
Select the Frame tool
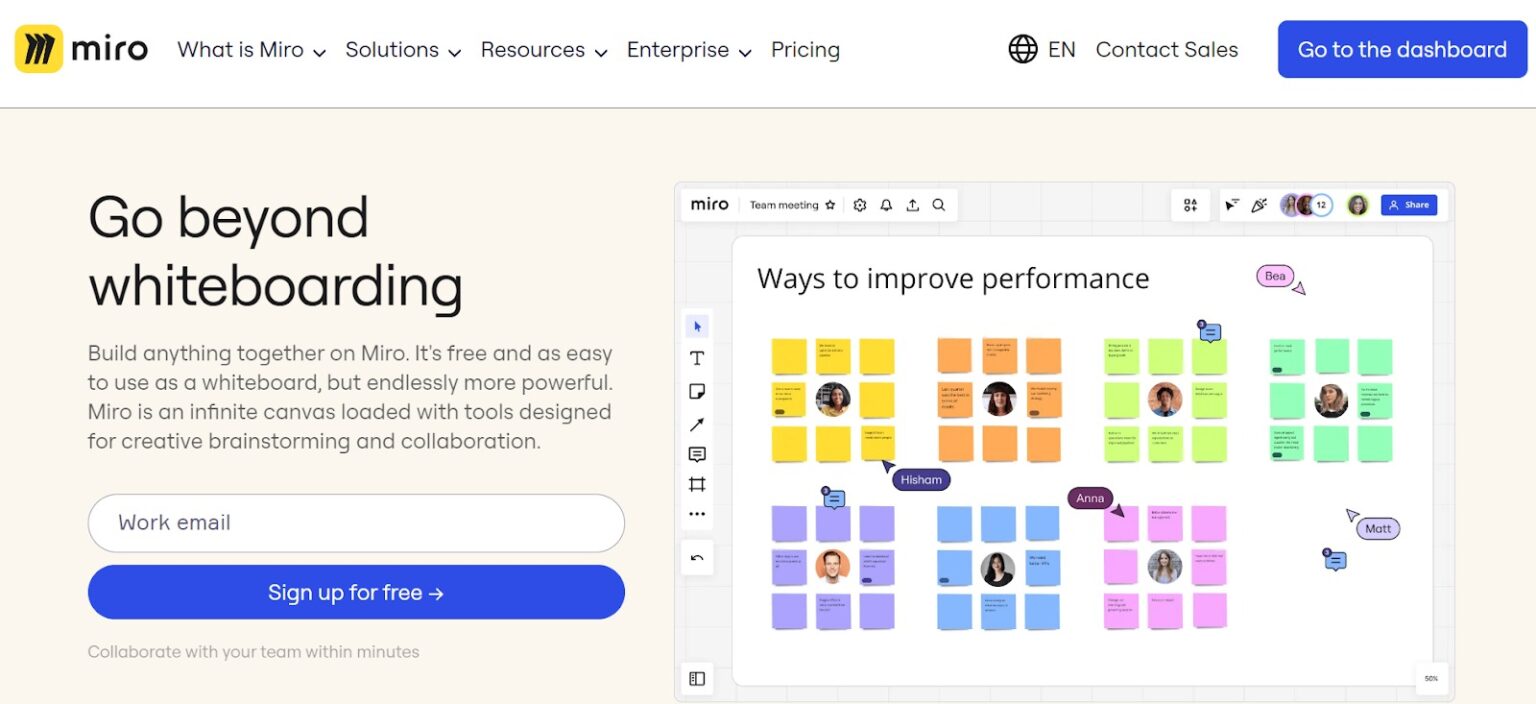point(697,485)
